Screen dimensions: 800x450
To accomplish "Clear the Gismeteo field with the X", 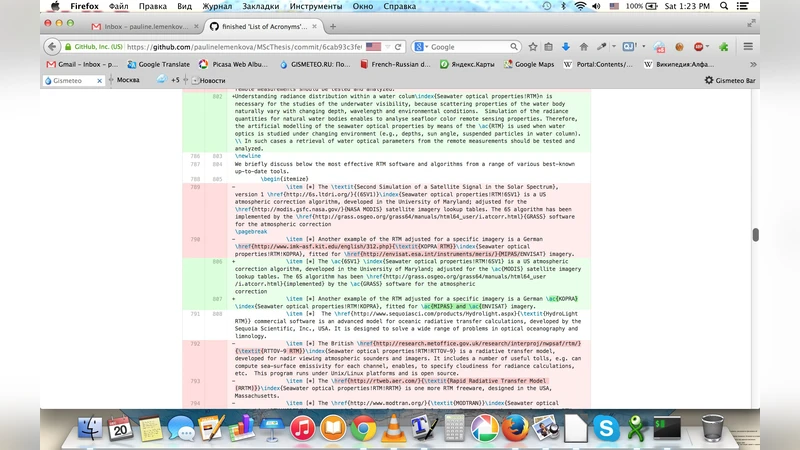I will pos(99,81).
